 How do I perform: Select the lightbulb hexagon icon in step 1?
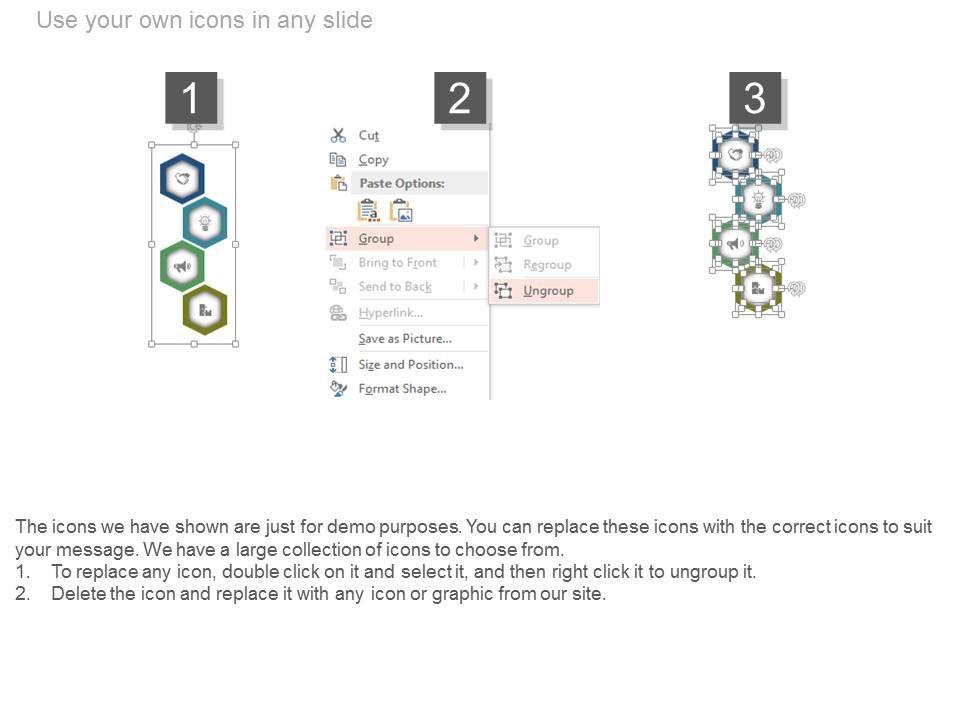(205, 223)
